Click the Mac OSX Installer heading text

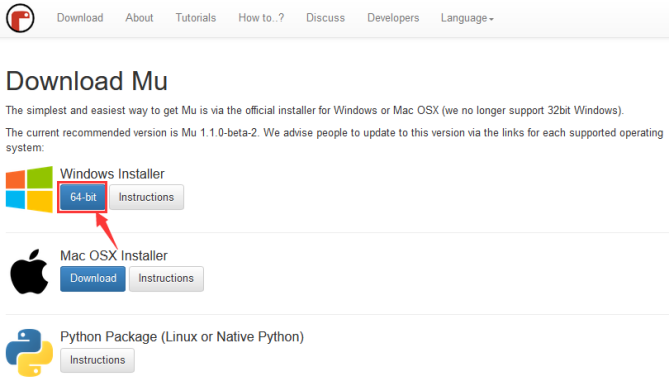click(x=114, y=256)
